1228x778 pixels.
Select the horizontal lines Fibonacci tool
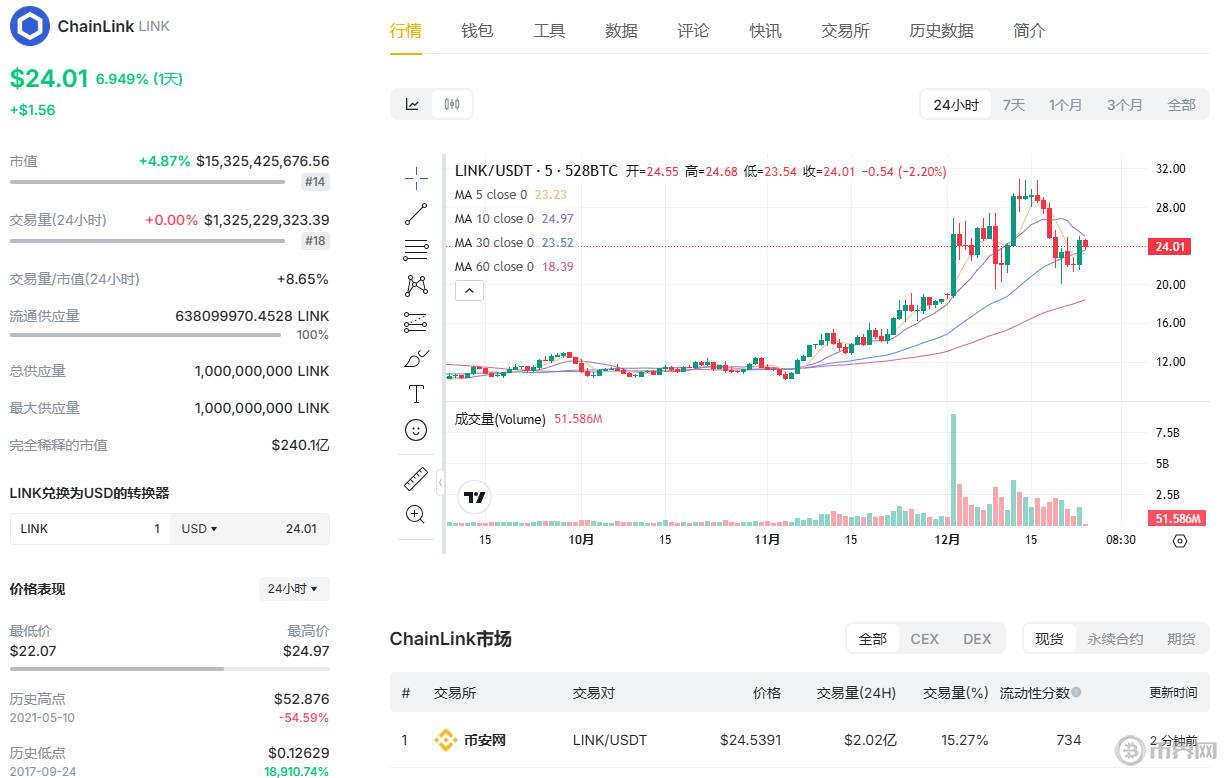click(416, 250)
